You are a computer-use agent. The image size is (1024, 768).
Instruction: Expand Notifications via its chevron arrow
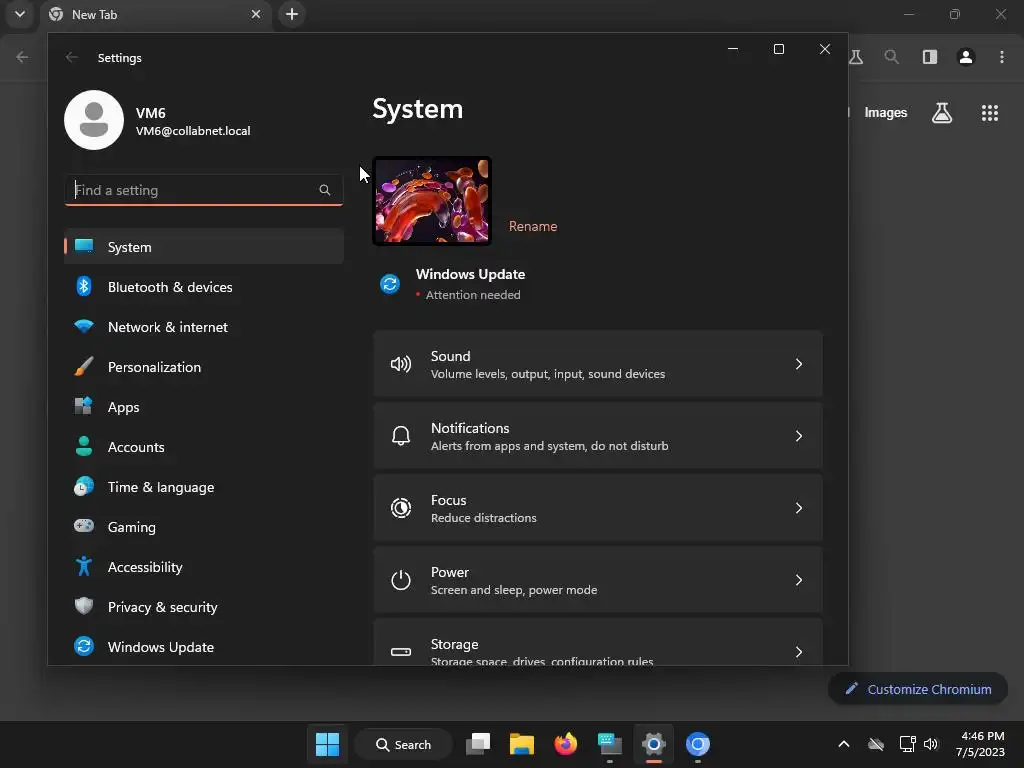(x=799, y=436)
